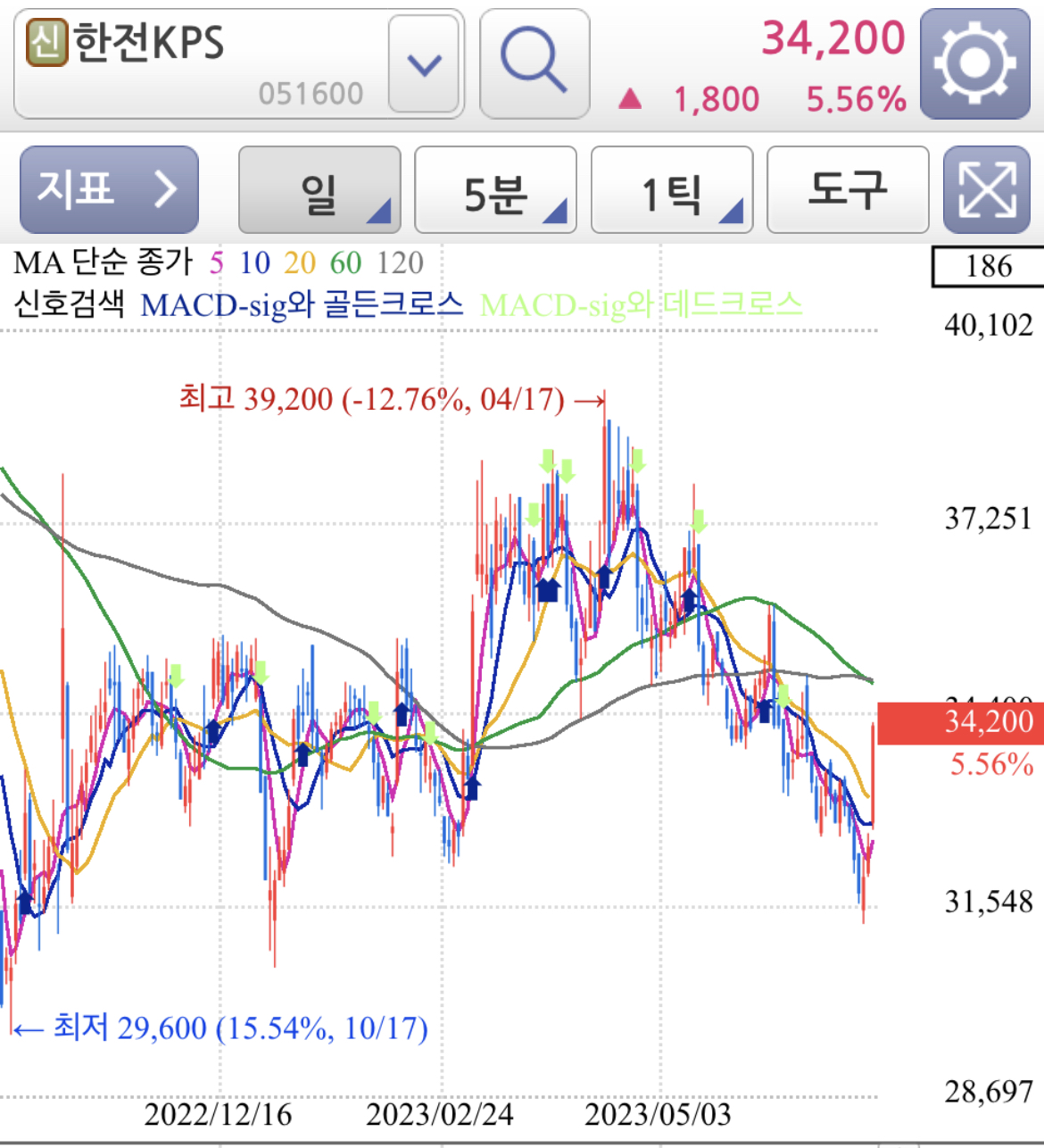Click MA 단순 종가 label
This screenshot has height=1148, width=1044.
pos(103,262)
